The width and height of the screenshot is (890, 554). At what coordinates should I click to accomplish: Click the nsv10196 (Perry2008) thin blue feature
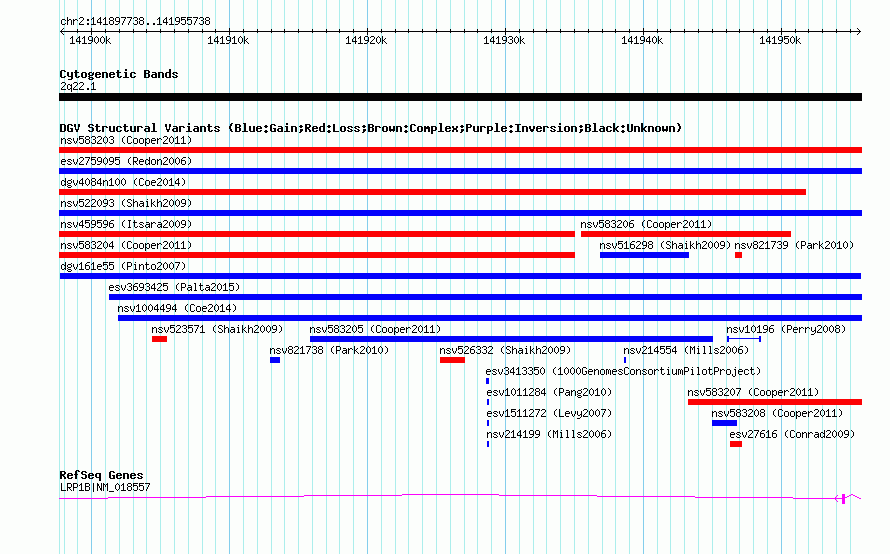point(744,339)
